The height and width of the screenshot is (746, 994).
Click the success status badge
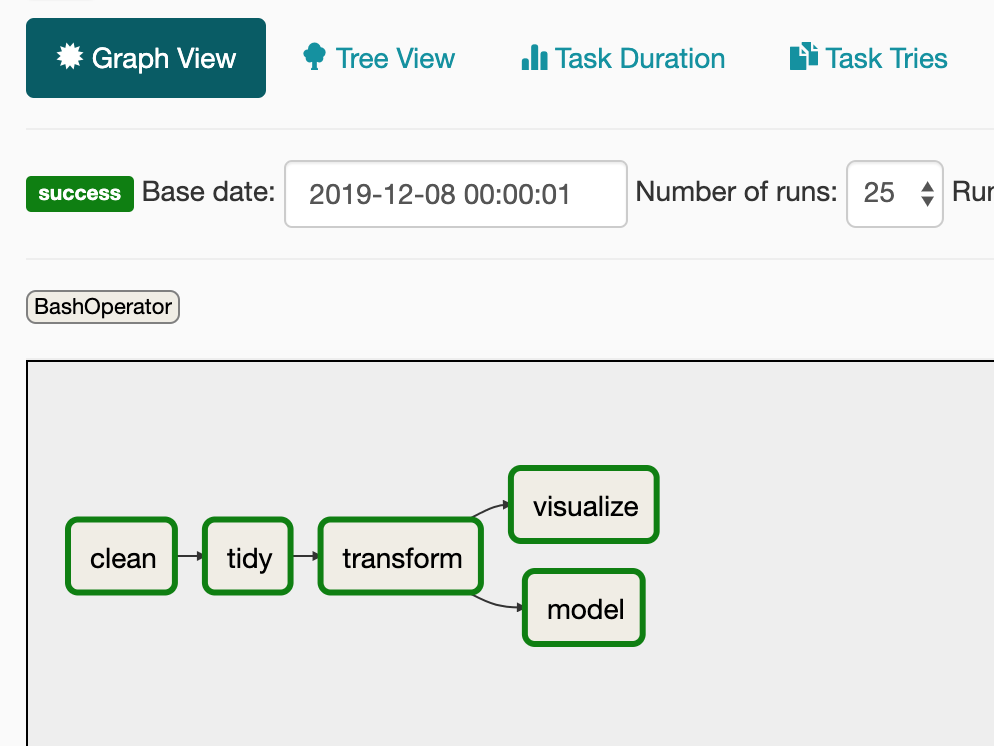[x=80, y=193]
